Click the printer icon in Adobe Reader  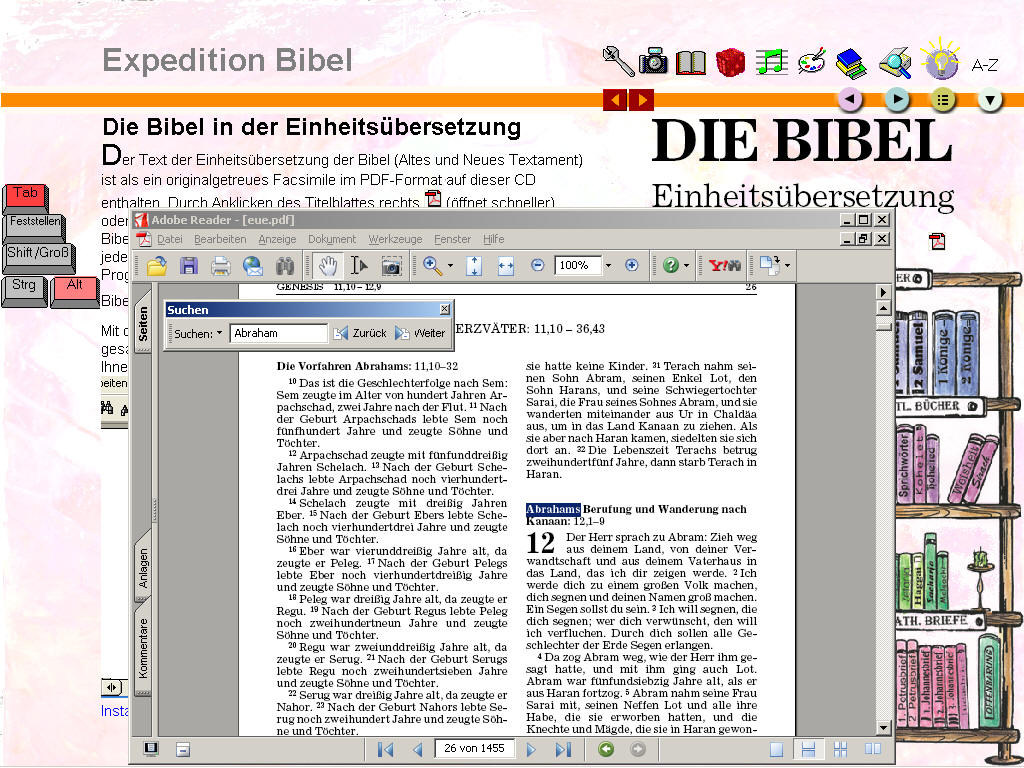click(221, 266)
